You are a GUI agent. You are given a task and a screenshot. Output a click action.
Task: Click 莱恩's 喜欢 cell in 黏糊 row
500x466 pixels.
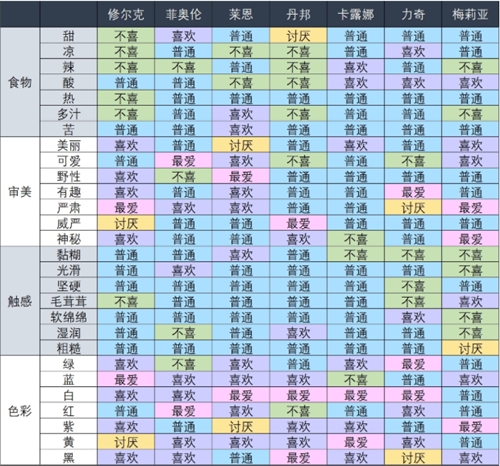coord(241,254)
